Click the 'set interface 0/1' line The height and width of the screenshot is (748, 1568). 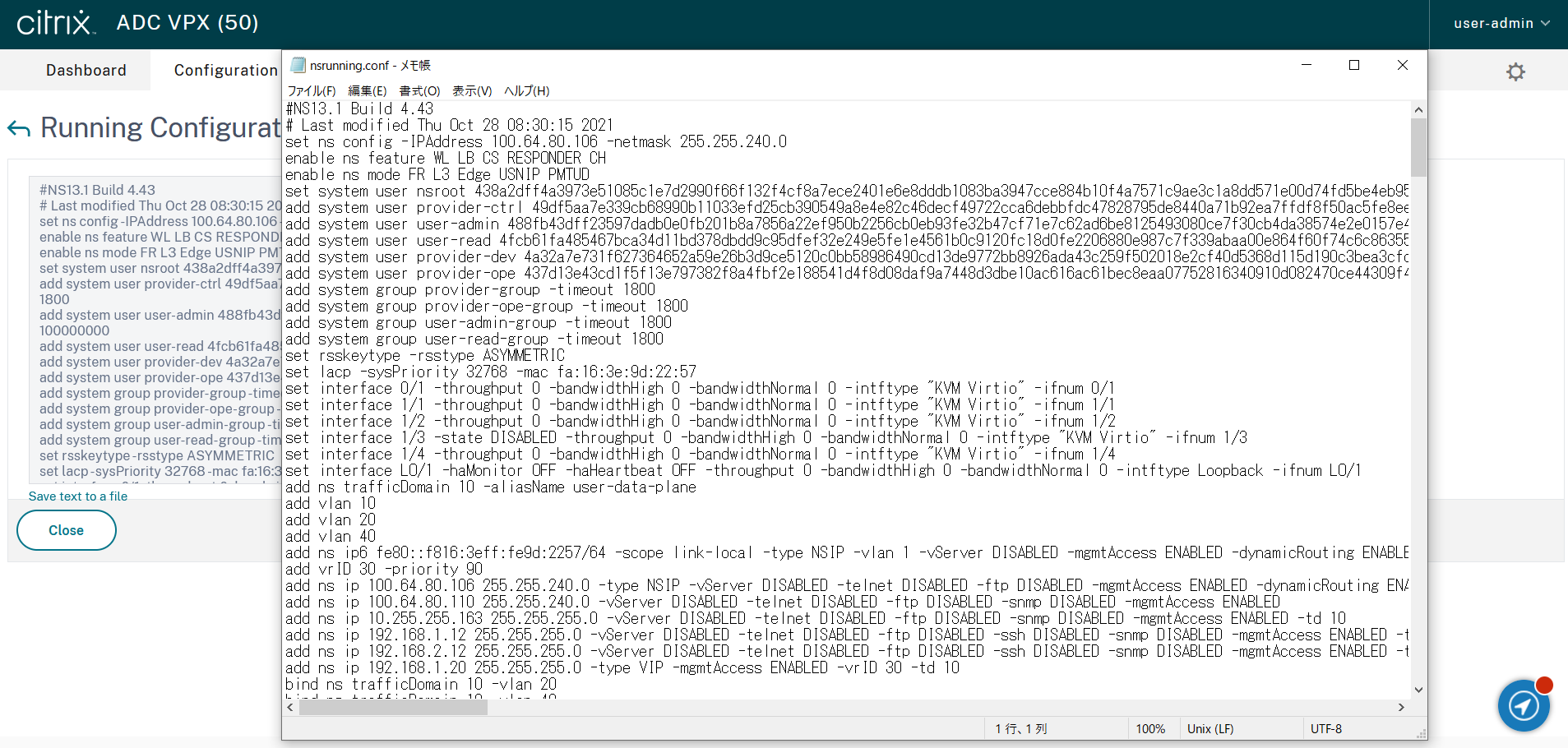pos(701,388)
